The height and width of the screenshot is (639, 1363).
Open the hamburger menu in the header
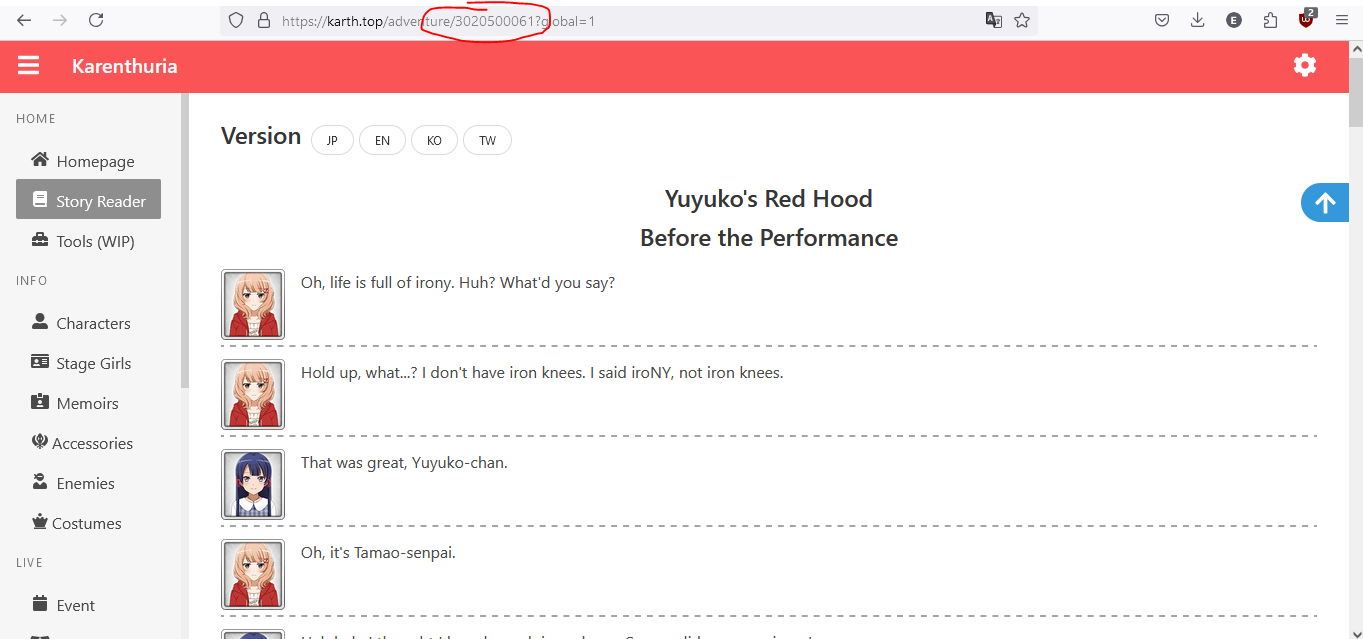(28, 66)
